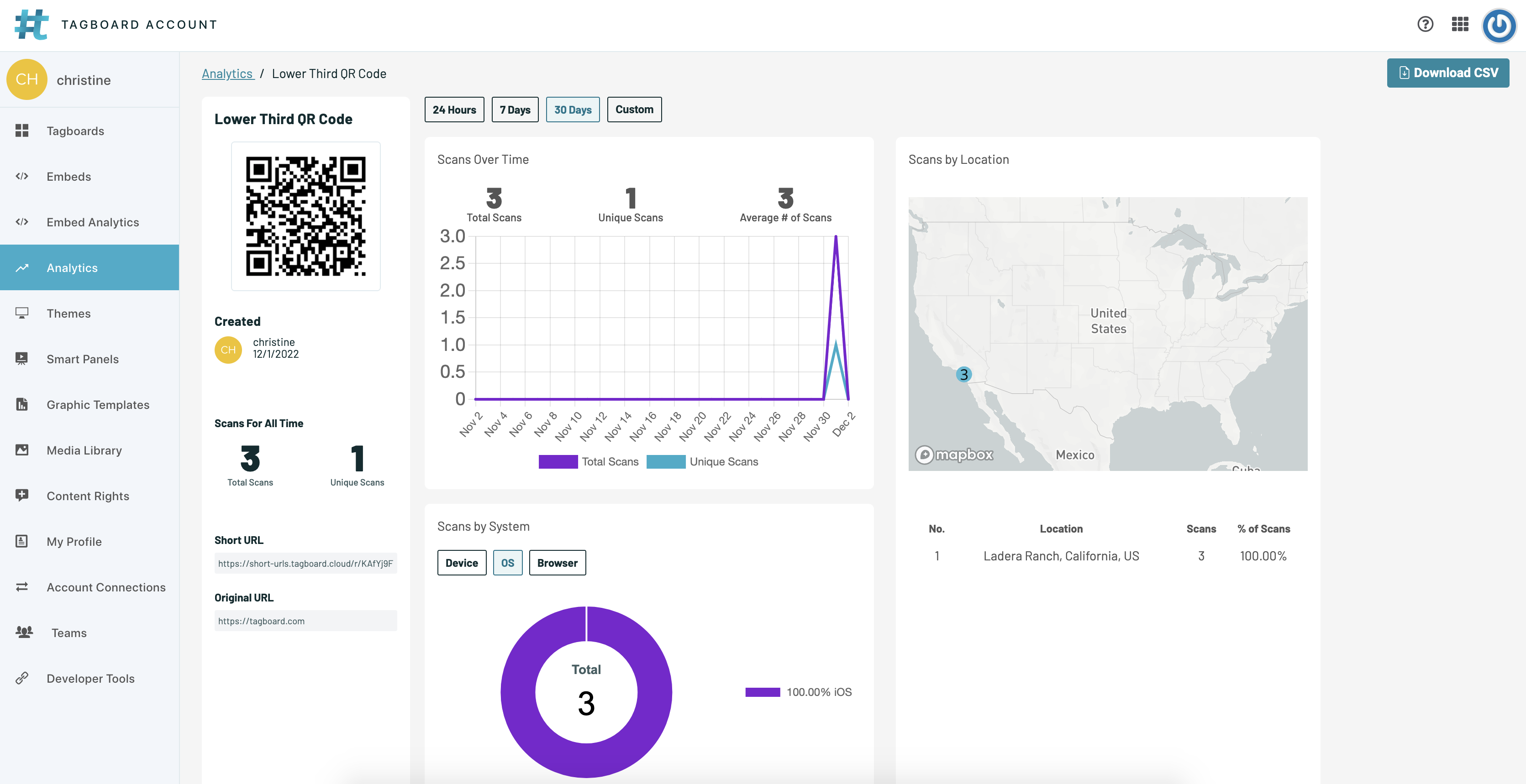Open Developer Tools page
1526x784 pixels.
[89, 678]
